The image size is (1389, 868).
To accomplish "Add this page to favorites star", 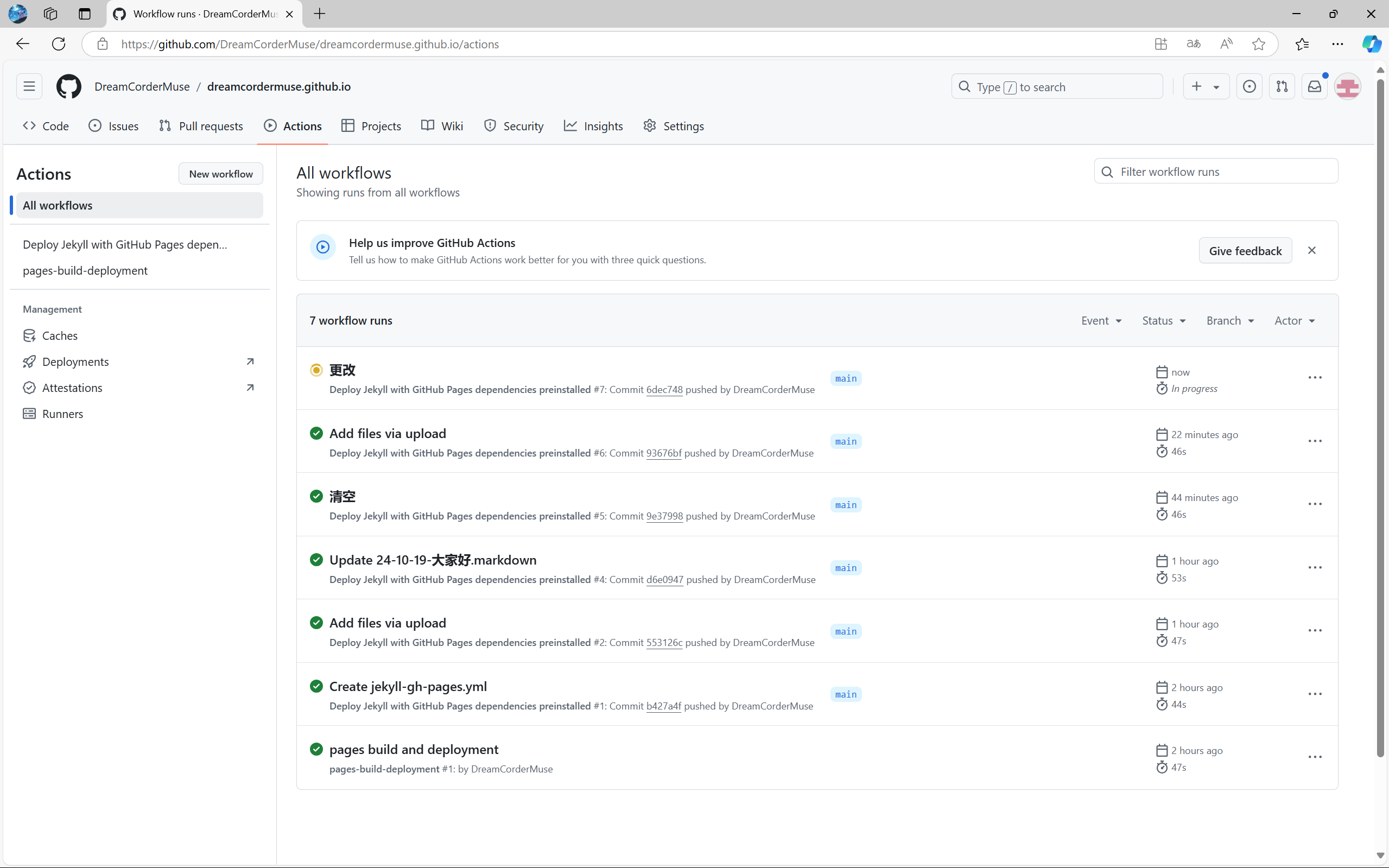I will (x=1259, y=44).
